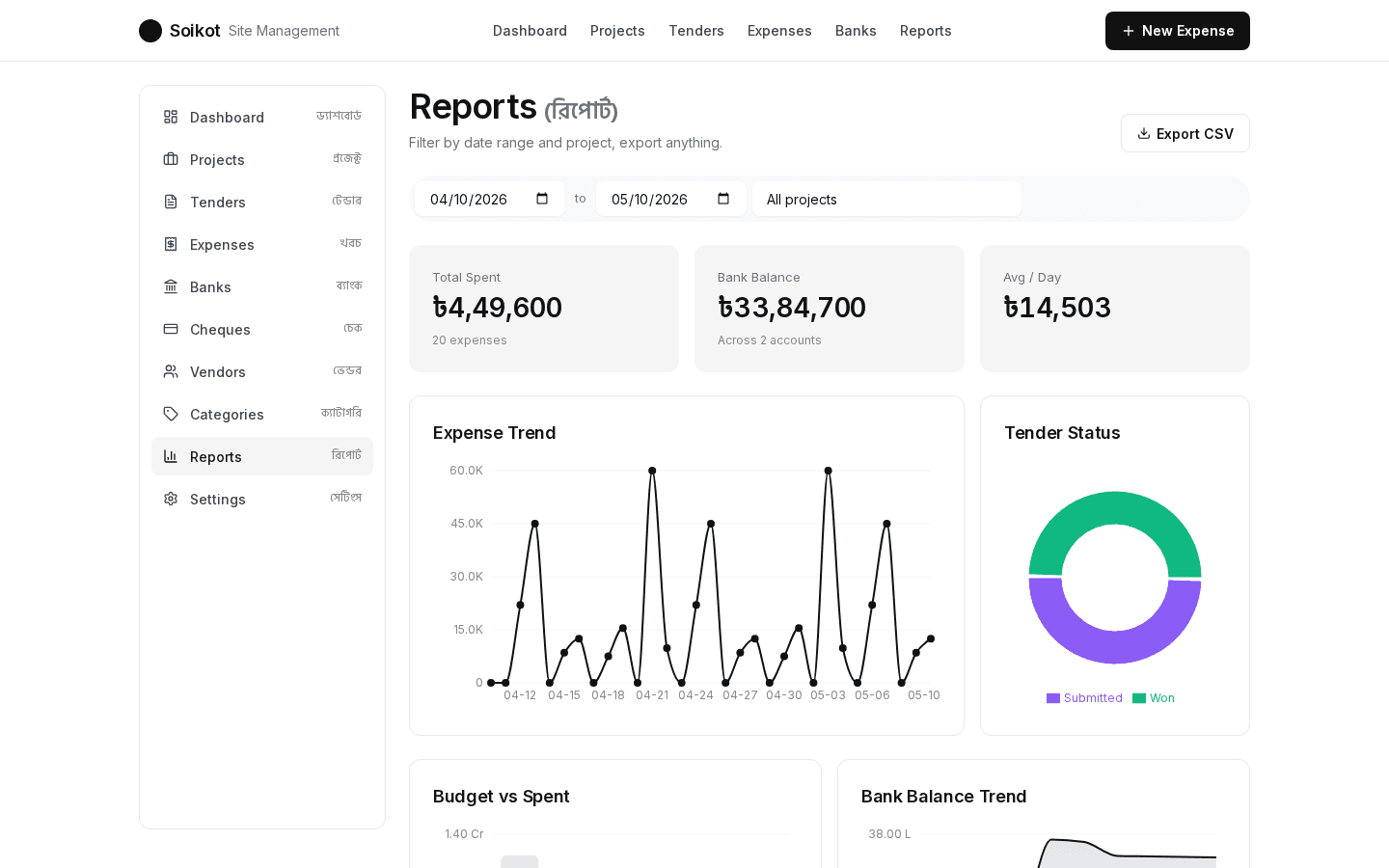
Task: Open Tenders in the top navigation
Action: [x=696, y=31]
